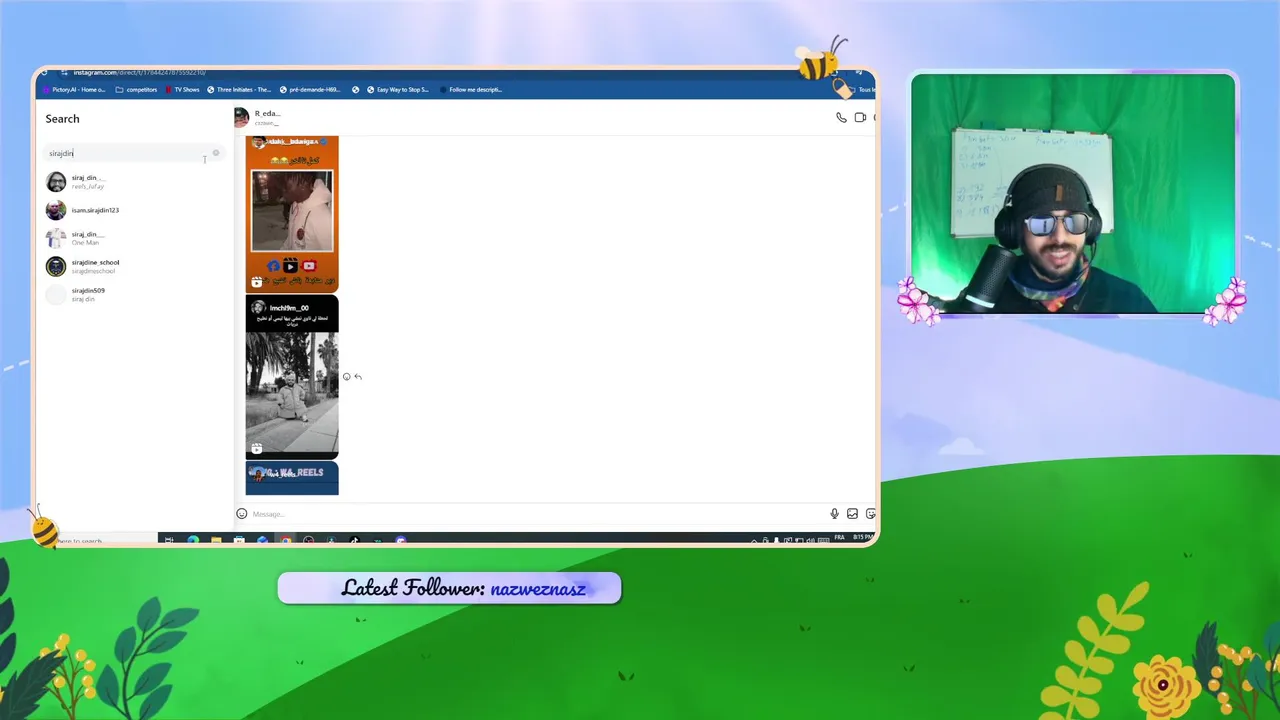Open search result isam.sirajdin123

click(x=133, y=210)
